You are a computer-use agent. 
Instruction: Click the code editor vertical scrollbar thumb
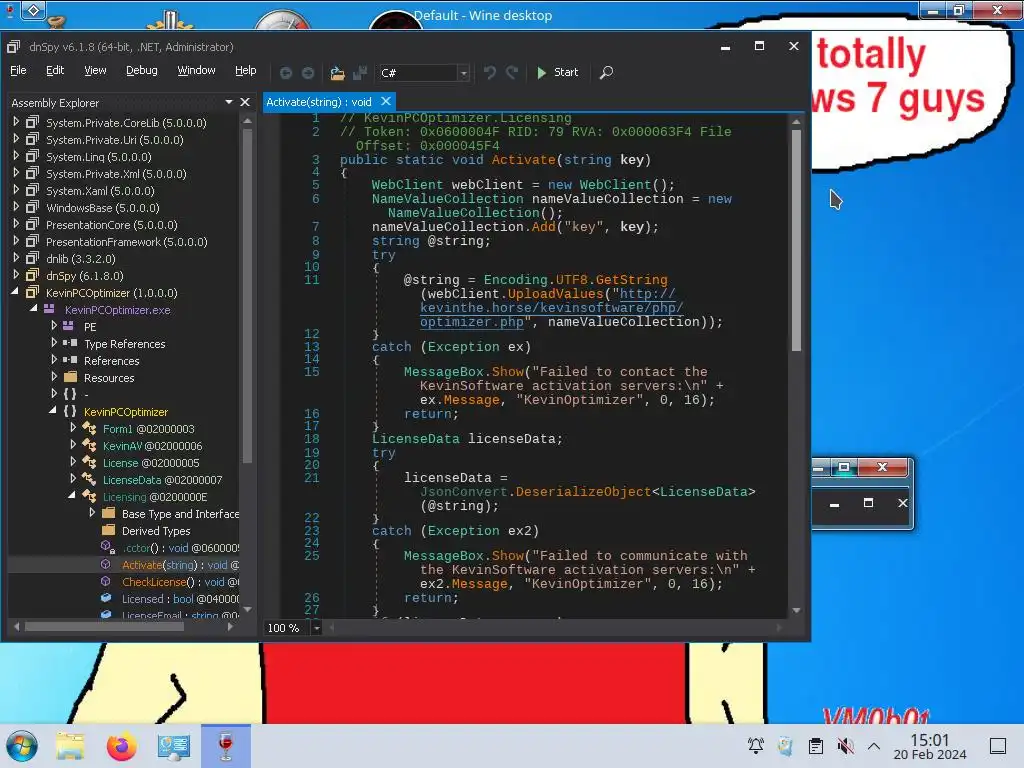pos(796,240)
